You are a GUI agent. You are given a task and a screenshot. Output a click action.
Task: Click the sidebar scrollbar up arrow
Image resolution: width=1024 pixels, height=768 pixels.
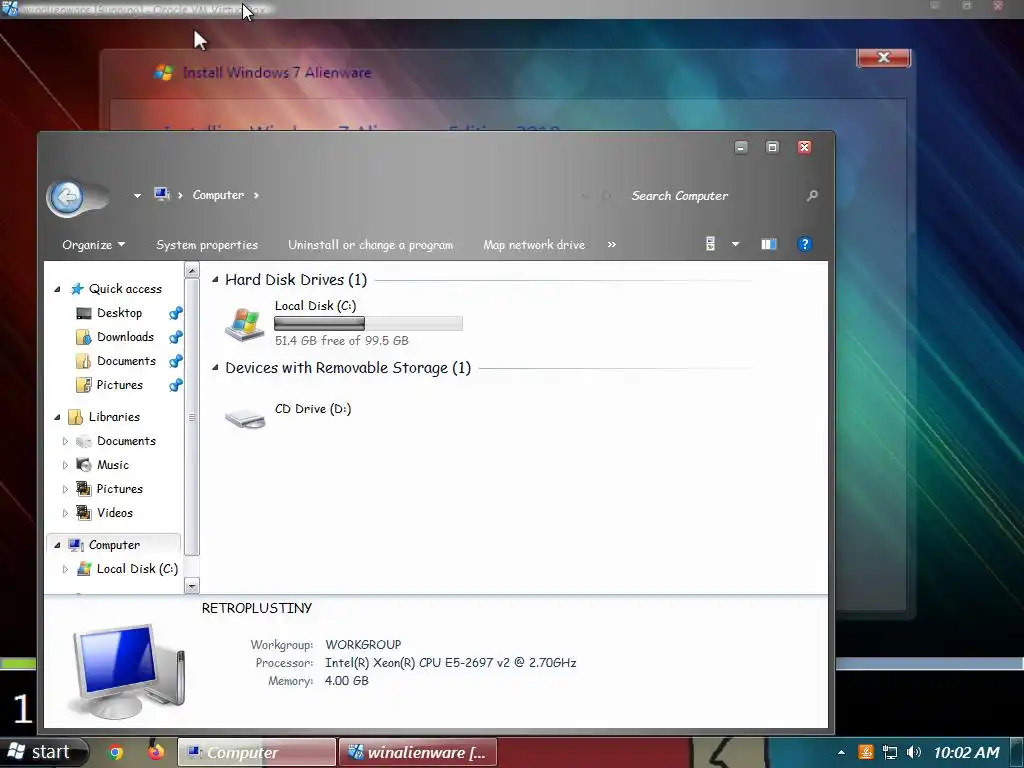pyautogui.click(x=192, y=270)
